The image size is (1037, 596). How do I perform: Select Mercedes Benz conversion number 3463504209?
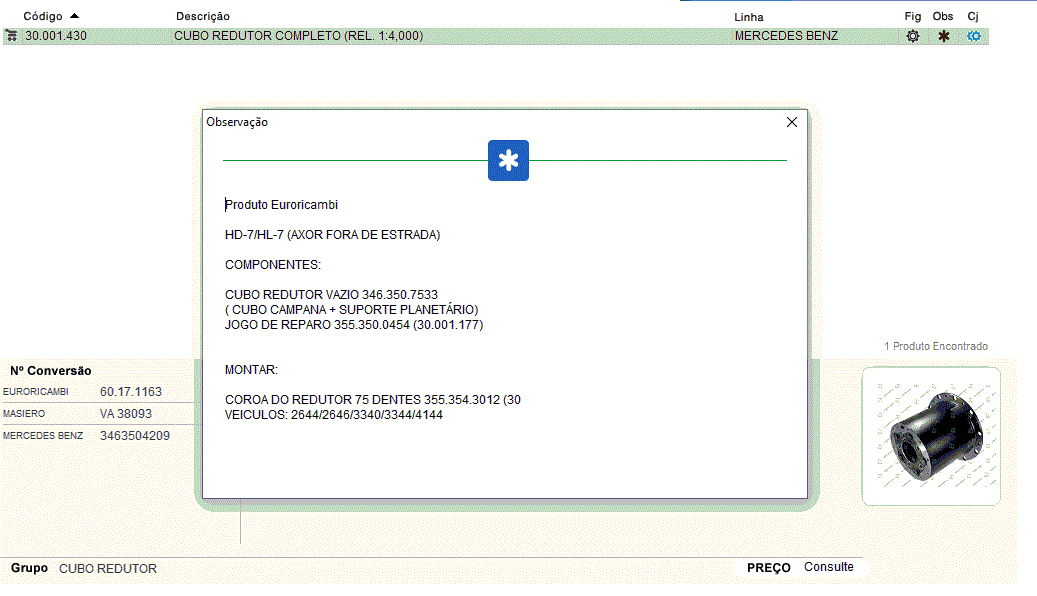pos(134,436)
